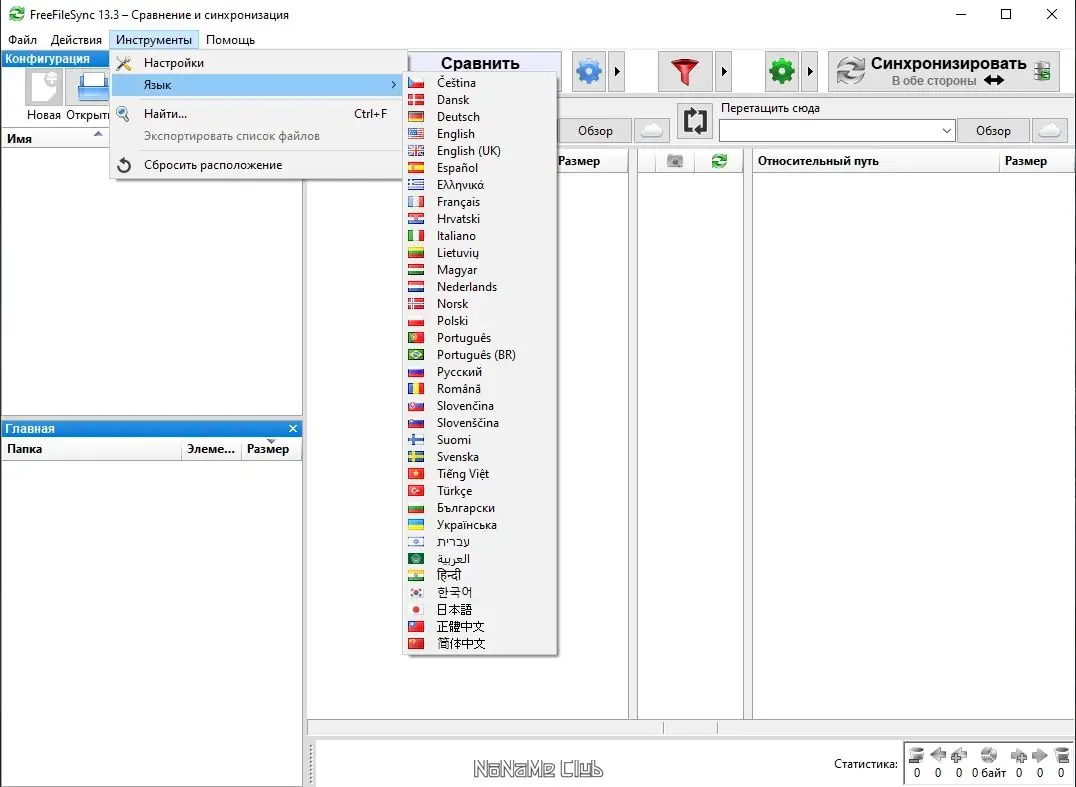The width and height of the screenshot is (1076, 787).
Task: Expand the arrow next to sync settings gear
Action: pyautogui.click(x=810, y=71)
